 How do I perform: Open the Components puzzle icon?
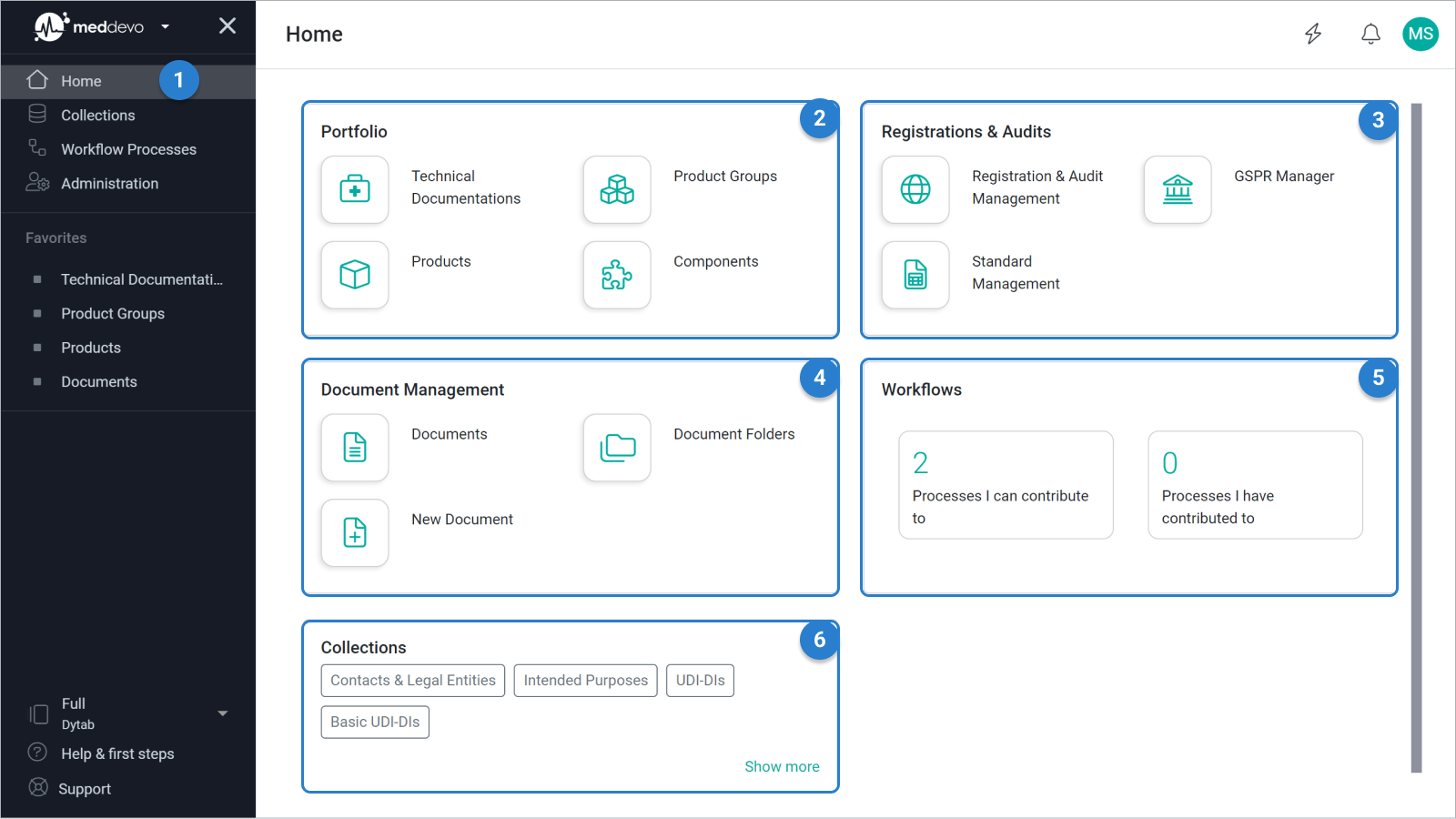coord(617,275)
